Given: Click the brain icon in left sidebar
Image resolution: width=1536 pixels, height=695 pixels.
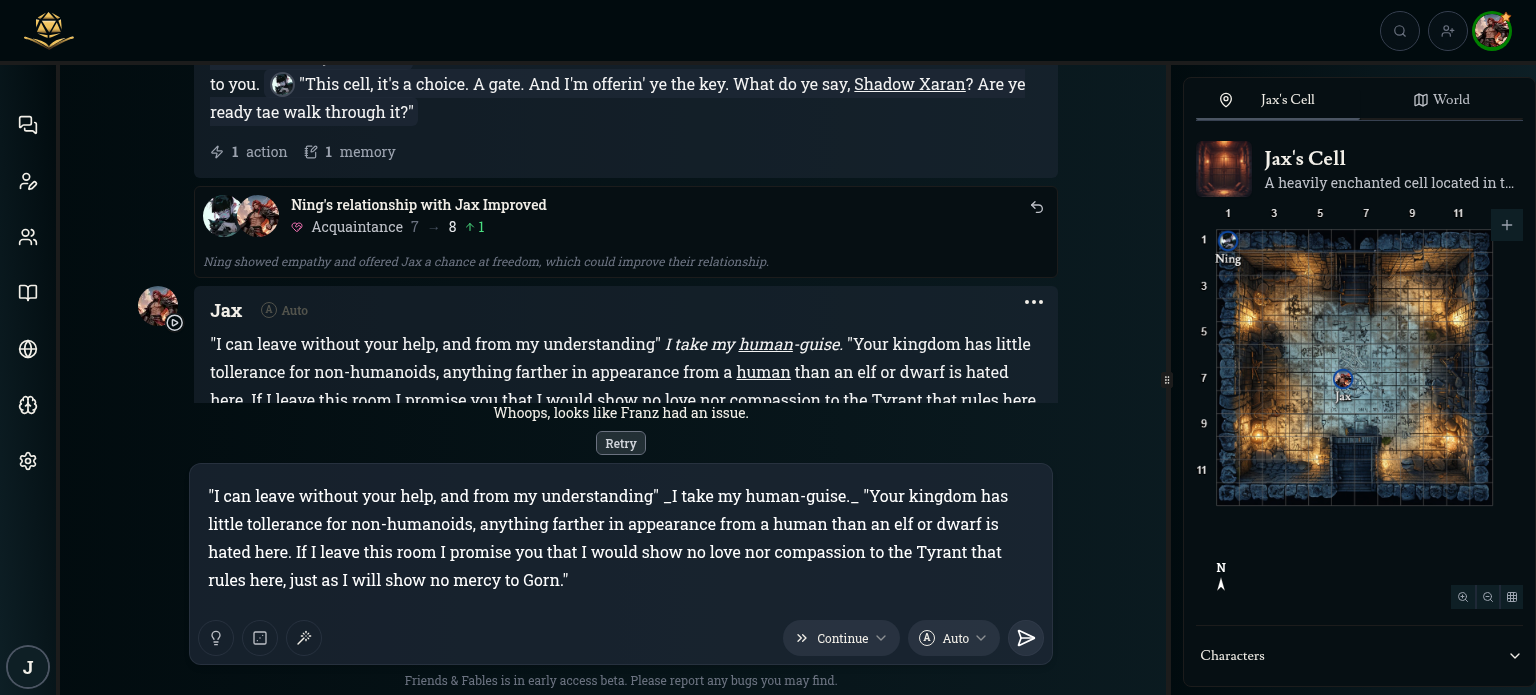Looking at the screenshot, I should coord(28,405).
